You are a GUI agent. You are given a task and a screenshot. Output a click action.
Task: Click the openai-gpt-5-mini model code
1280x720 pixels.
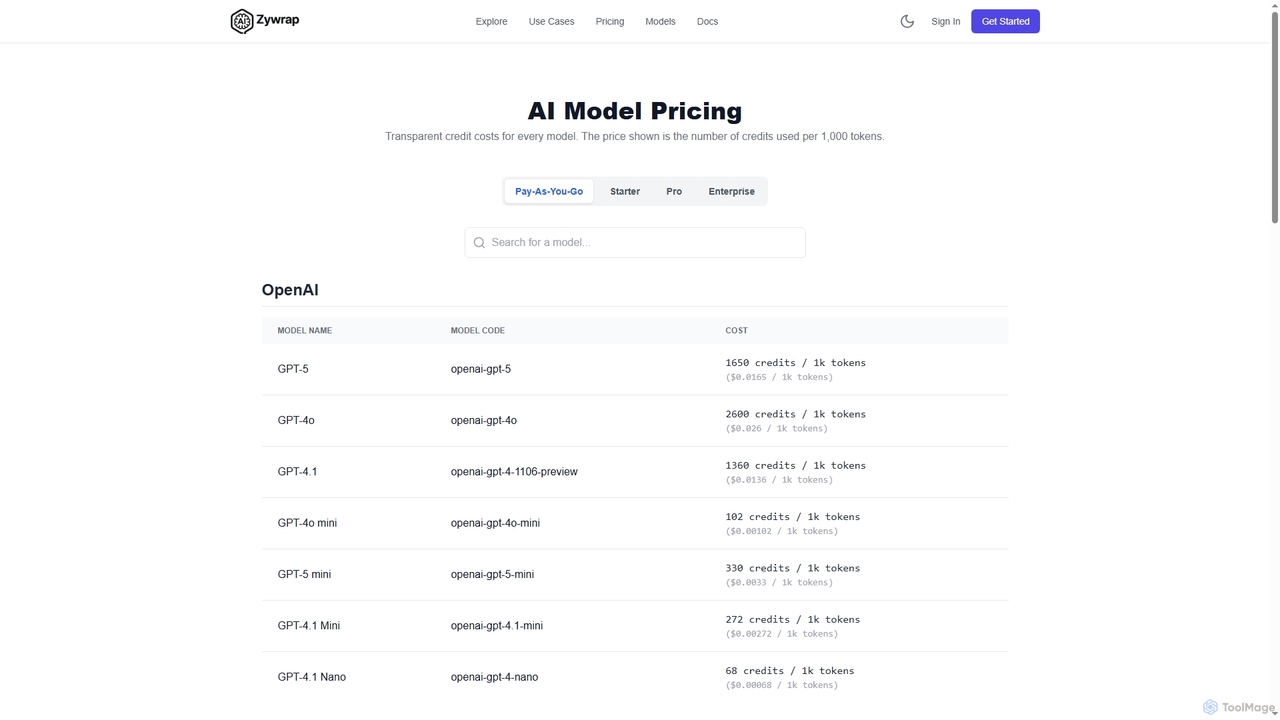pyautogui.click(x=492, y=574)
